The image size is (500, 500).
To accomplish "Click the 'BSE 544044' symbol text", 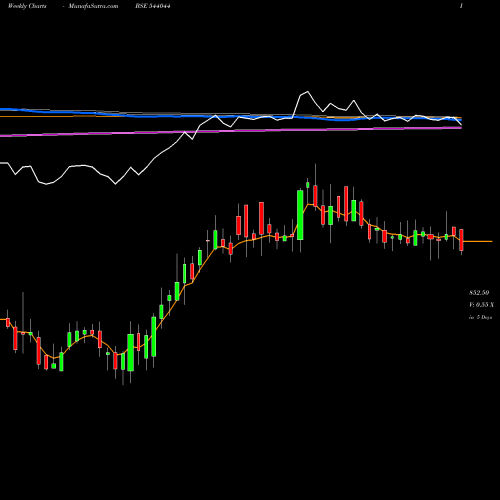I will [153, 6].
